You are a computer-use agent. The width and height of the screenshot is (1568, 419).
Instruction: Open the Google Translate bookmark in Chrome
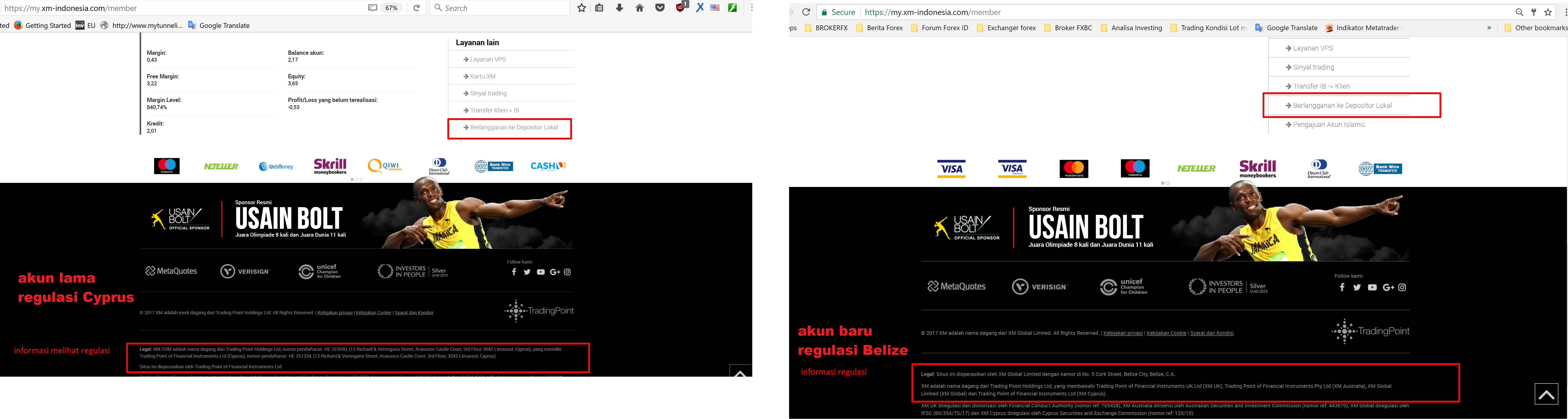tap(1286, 27)
